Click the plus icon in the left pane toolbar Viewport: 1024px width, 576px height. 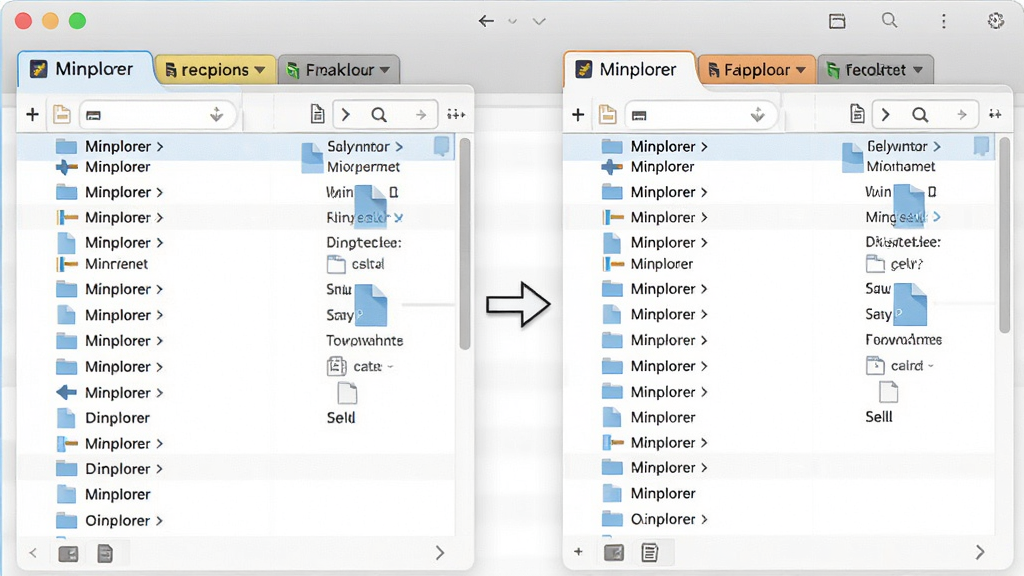coord(32,115)
